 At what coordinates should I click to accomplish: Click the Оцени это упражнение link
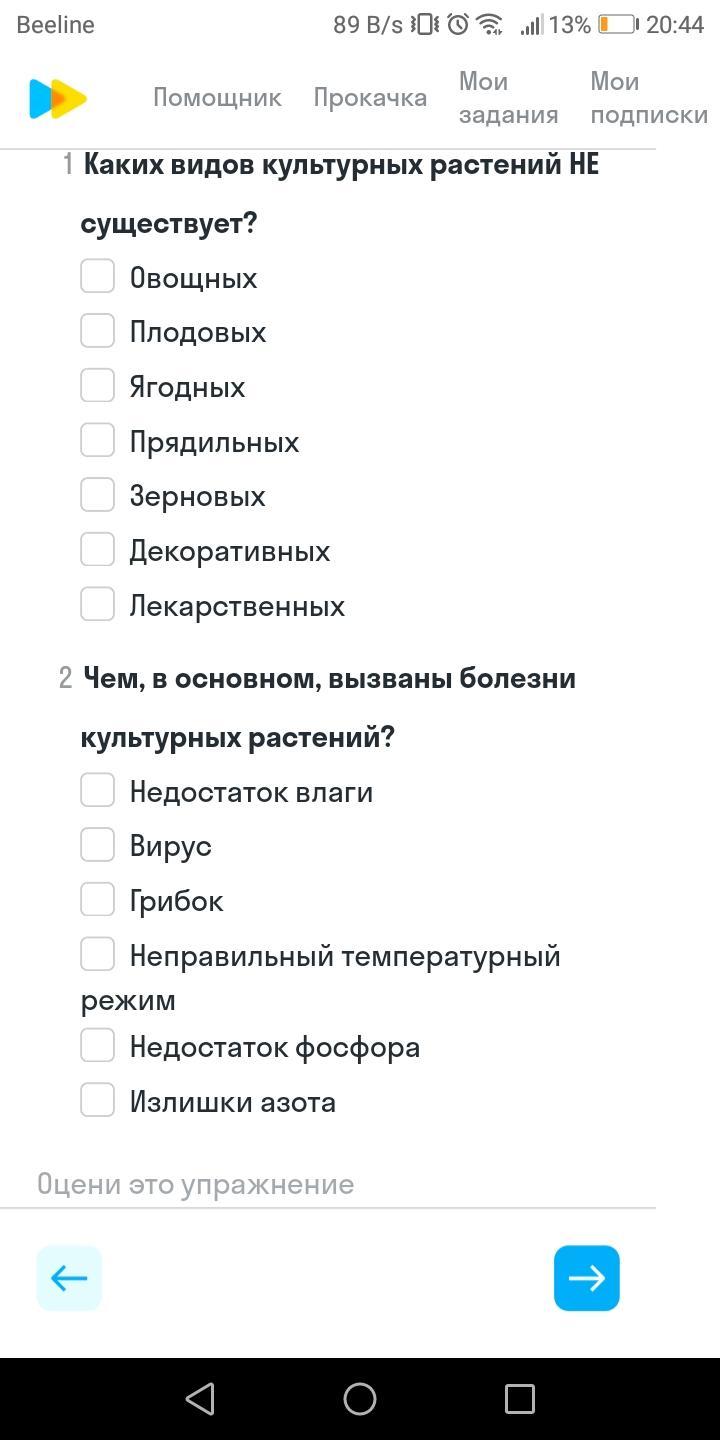pyautogui.click(x=196, y=1184)
